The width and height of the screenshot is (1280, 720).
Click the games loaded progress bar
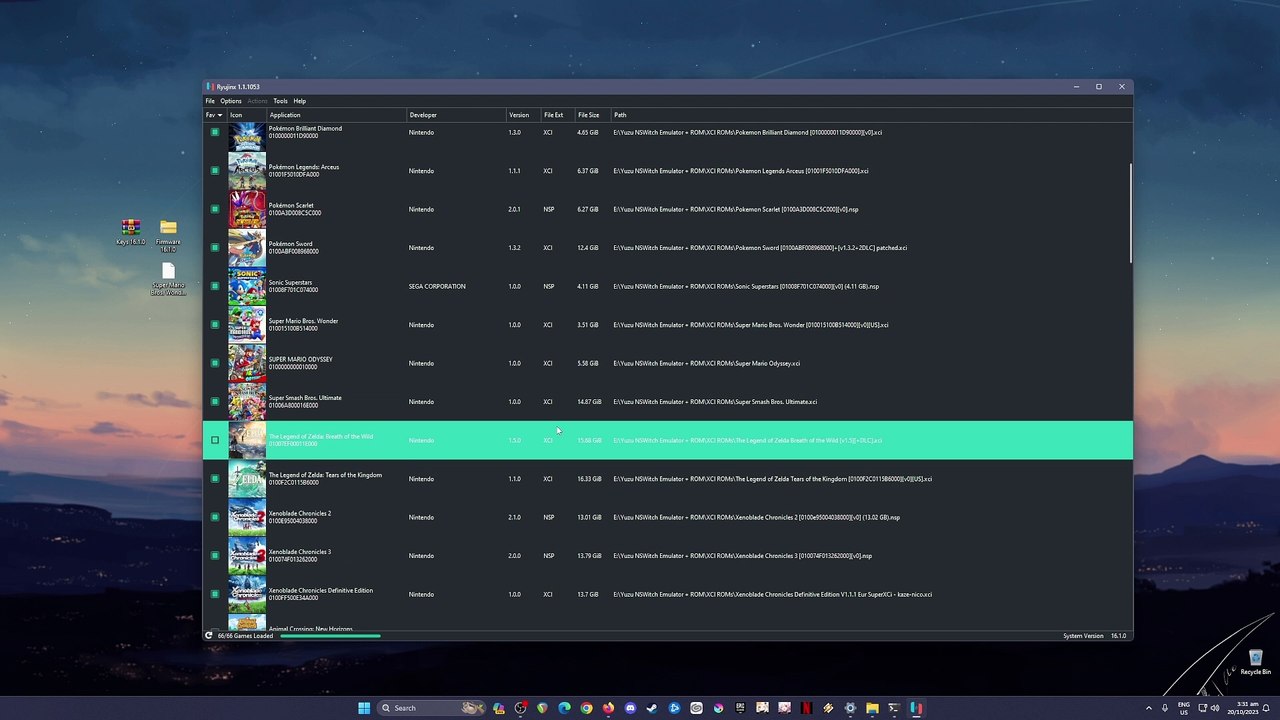click(330, 636)
